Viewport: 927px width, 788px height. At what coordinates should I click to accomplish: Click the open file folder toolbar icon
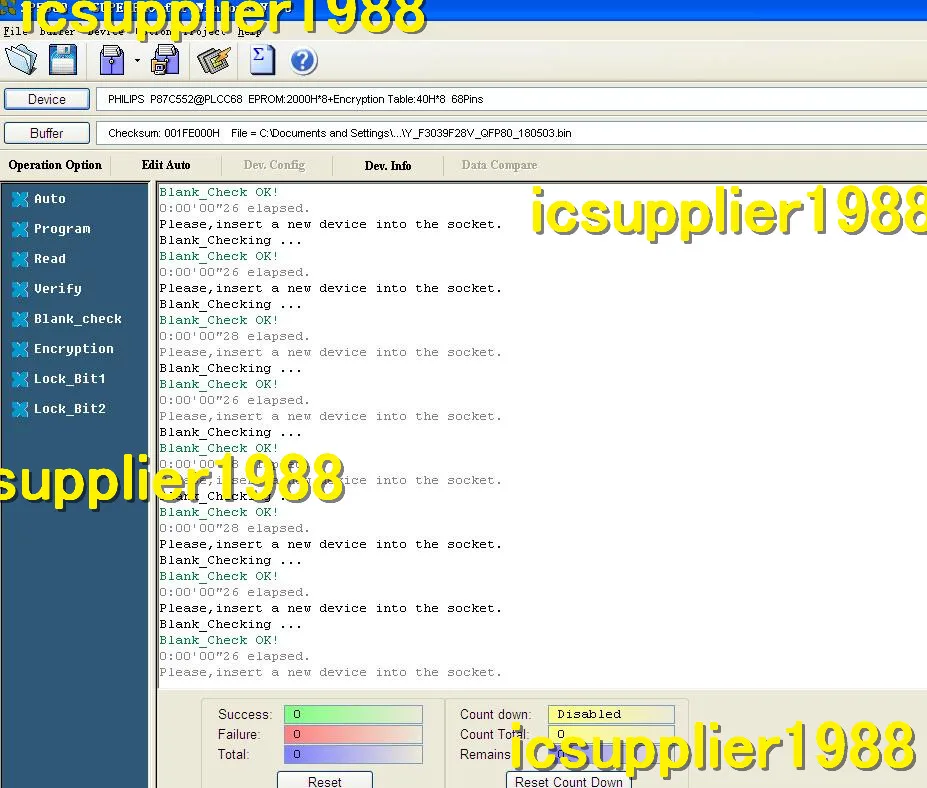[21, 60]
